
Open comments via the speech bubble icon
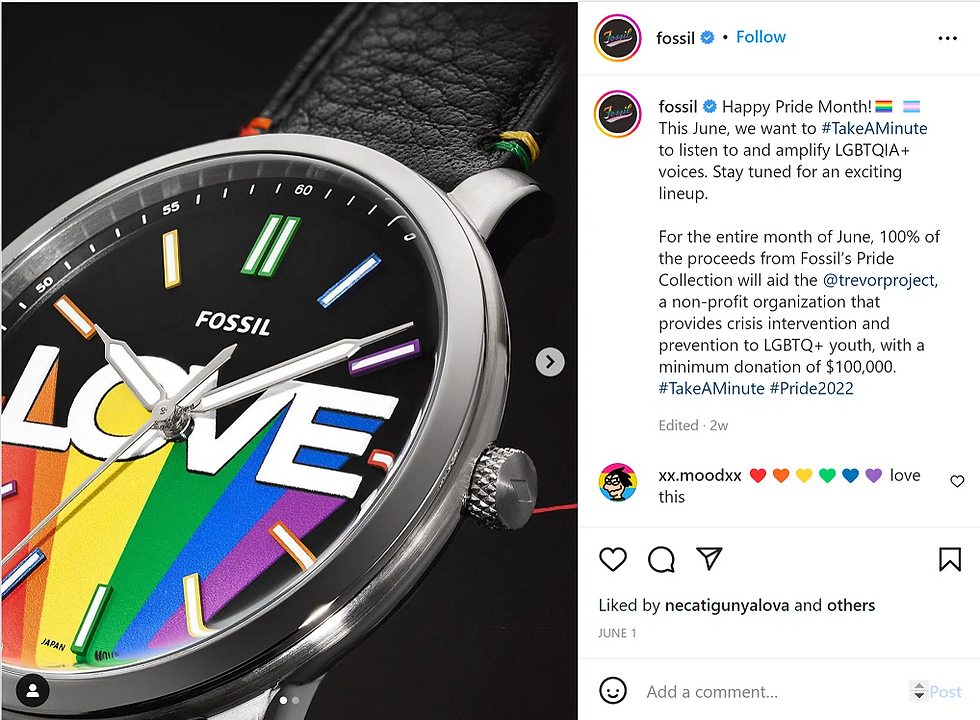click(661, 559)
